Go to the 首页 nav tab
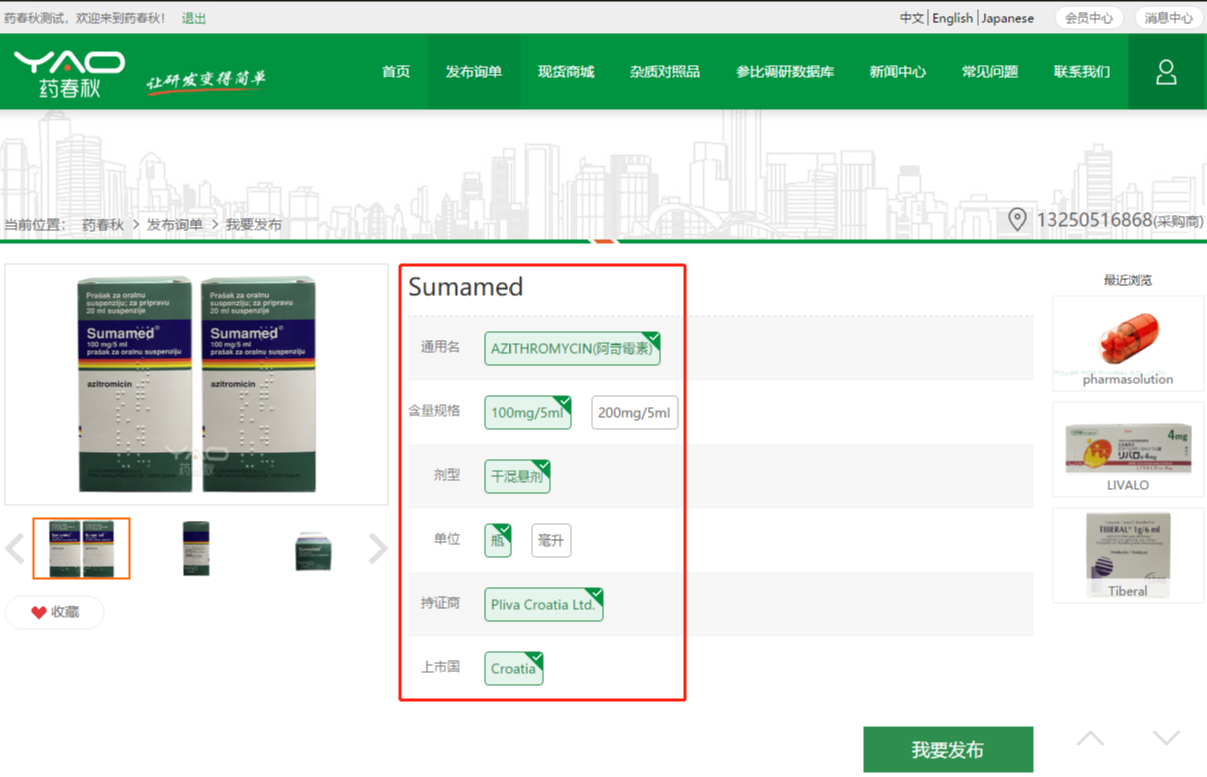 (x=396, y=72)
